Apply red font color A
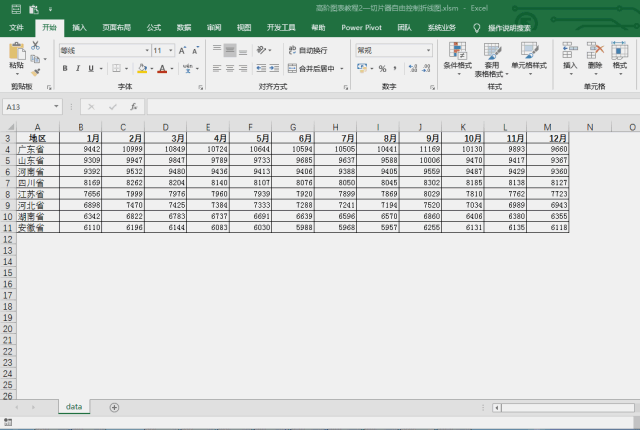Screen dimensions: 640x430 (162, 68)
